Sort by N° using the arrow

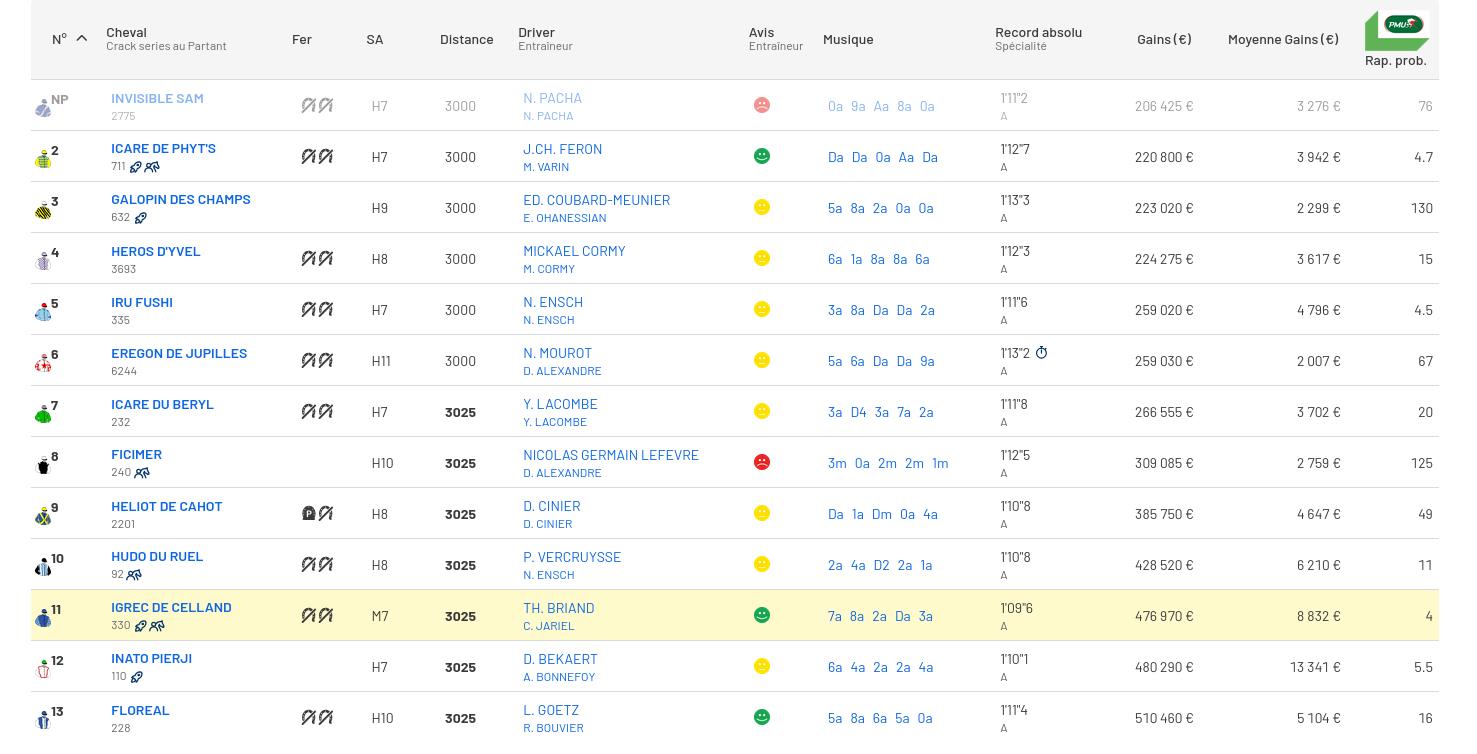point(82,39)
